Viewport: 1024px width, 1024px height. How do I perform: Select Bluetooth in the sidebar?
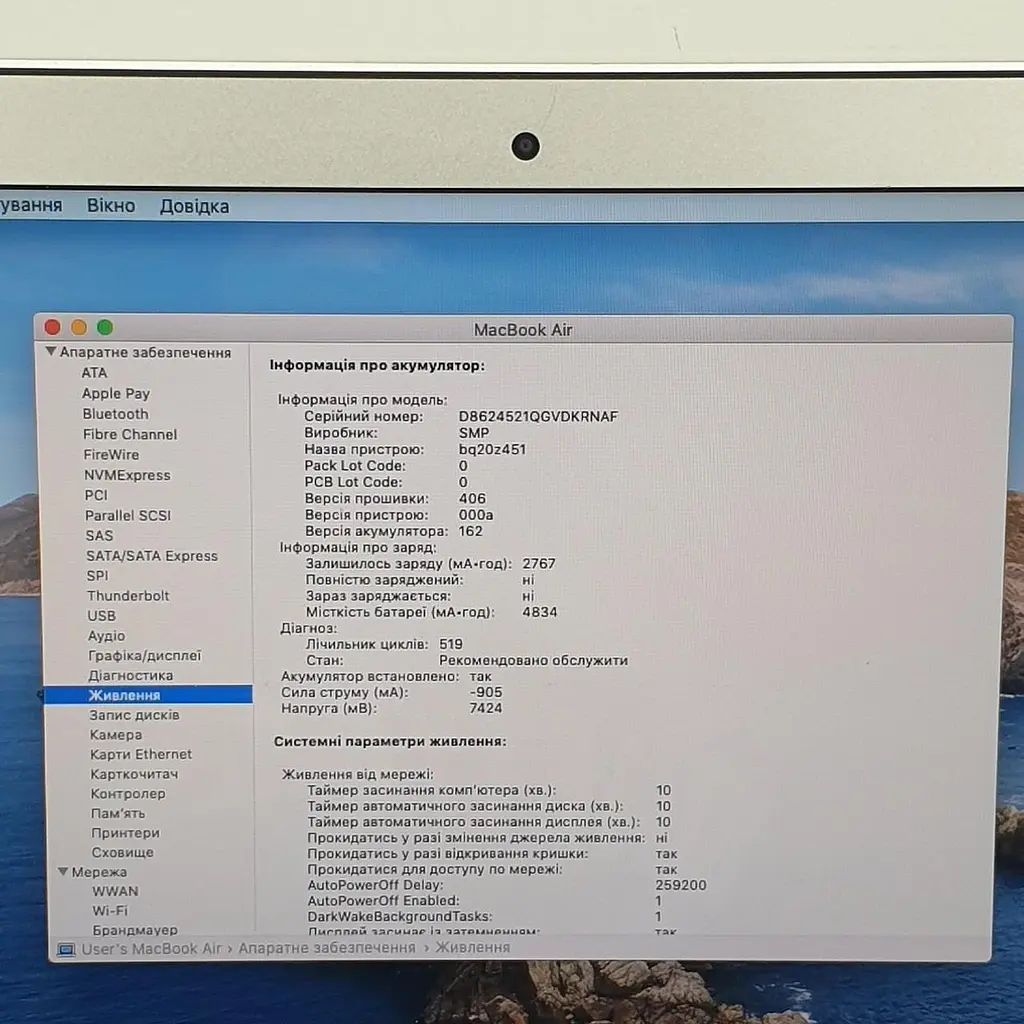(116, 413)
